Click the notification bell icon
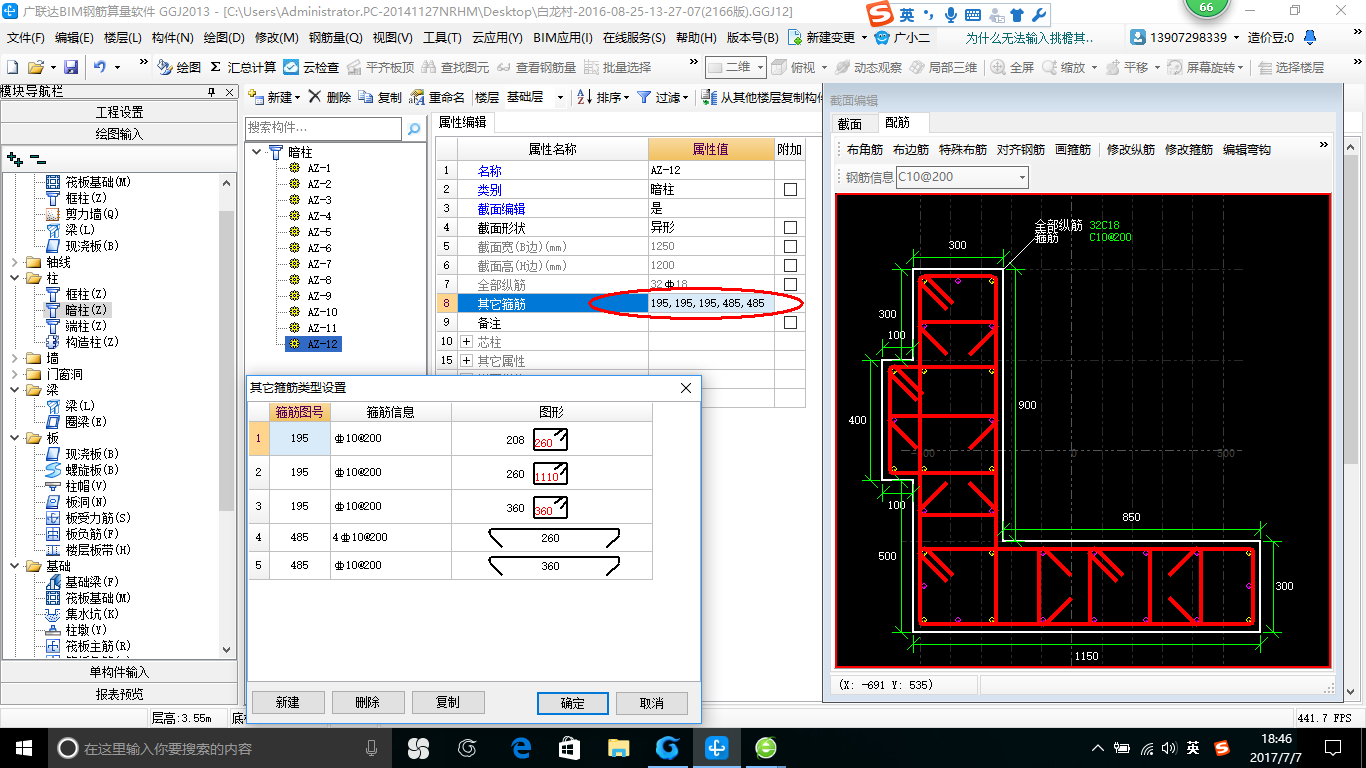 [1312, 37]
